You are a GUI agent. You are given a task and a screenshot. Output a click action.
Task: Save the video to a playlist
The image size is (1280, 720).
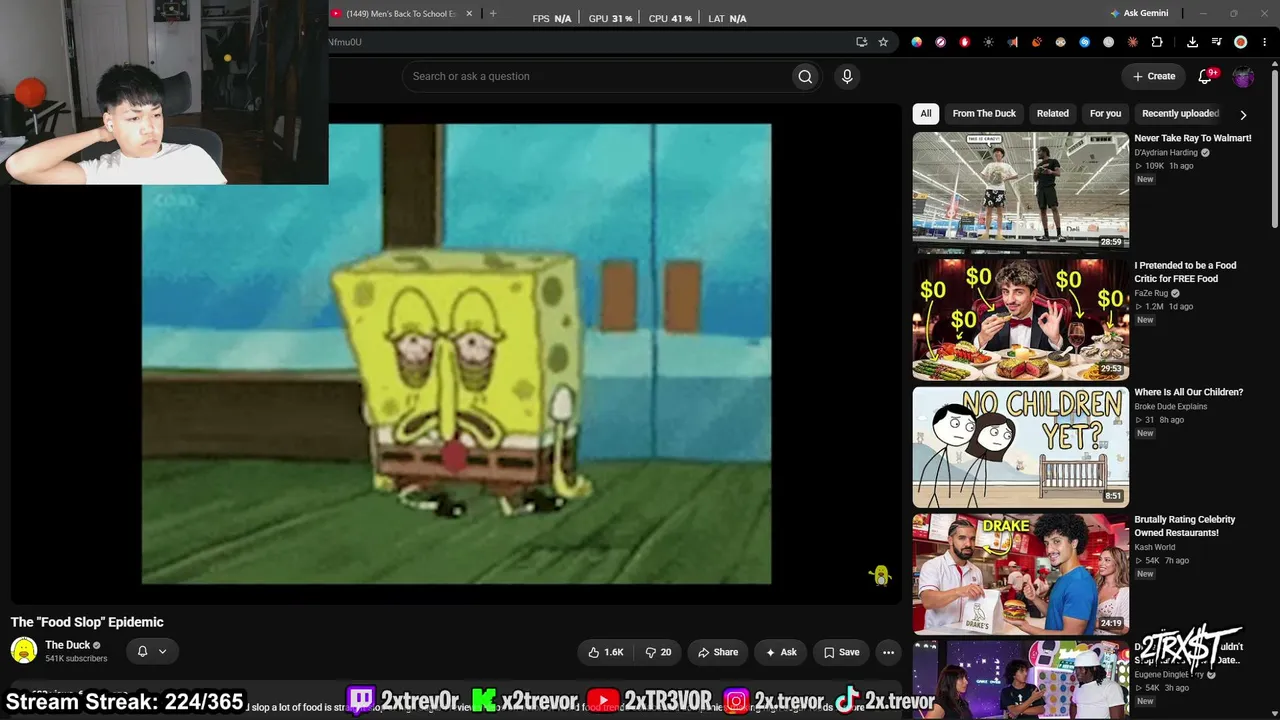point(841,652)
